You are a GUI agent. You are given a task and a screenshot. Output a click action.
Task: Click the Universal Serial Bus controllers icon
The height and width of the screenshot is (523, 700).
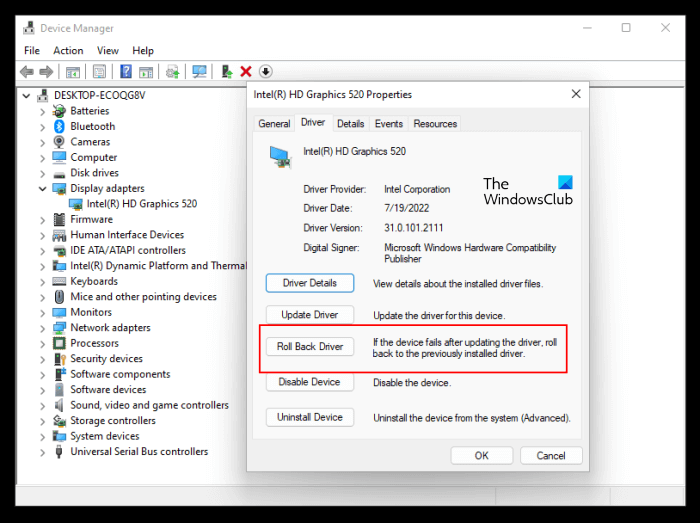59,452
